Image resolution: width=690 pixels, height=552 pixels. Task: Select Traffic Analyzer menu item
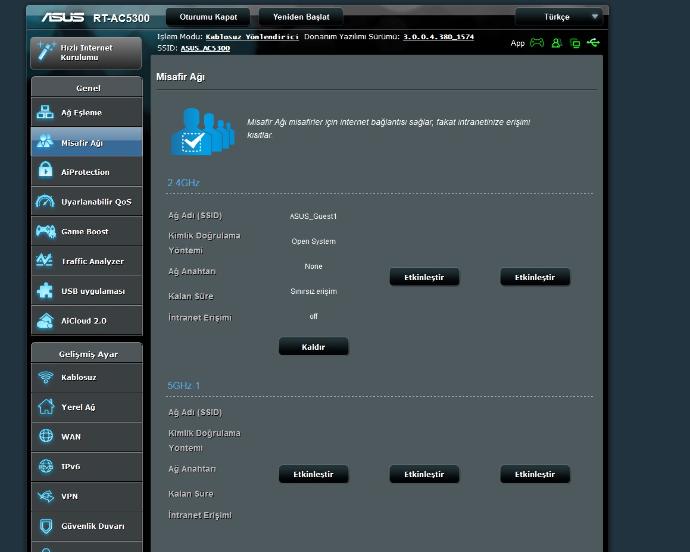pyautogui.click(x=87, y=261)
